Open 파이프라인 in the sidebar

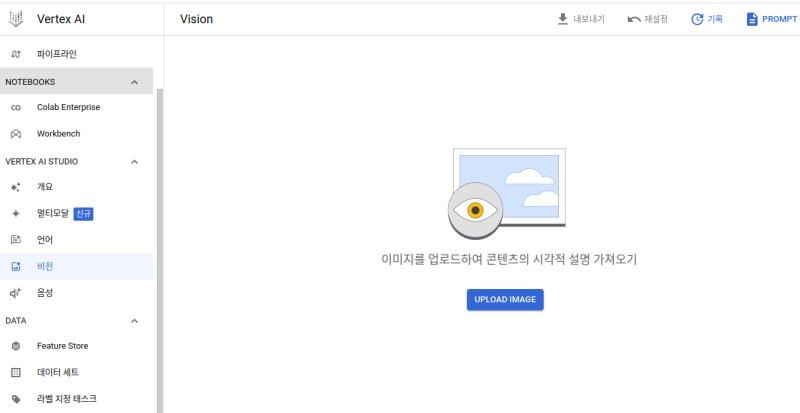[x=77, y=54]
